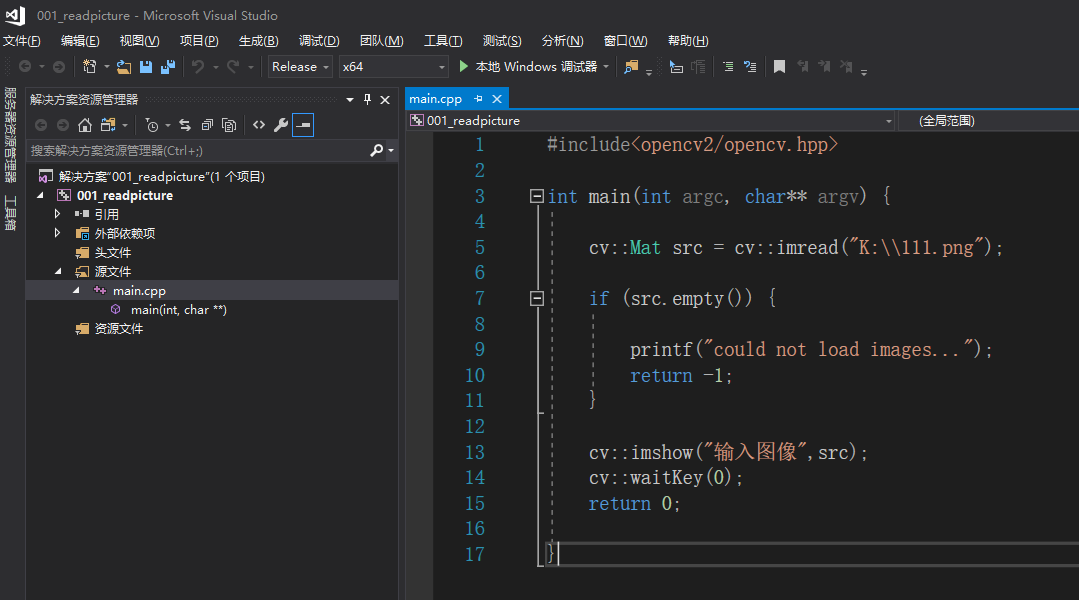Screen dimensions: 1079x600
Task: Expand the 外部依赖项 node
Action: point(58,233)
